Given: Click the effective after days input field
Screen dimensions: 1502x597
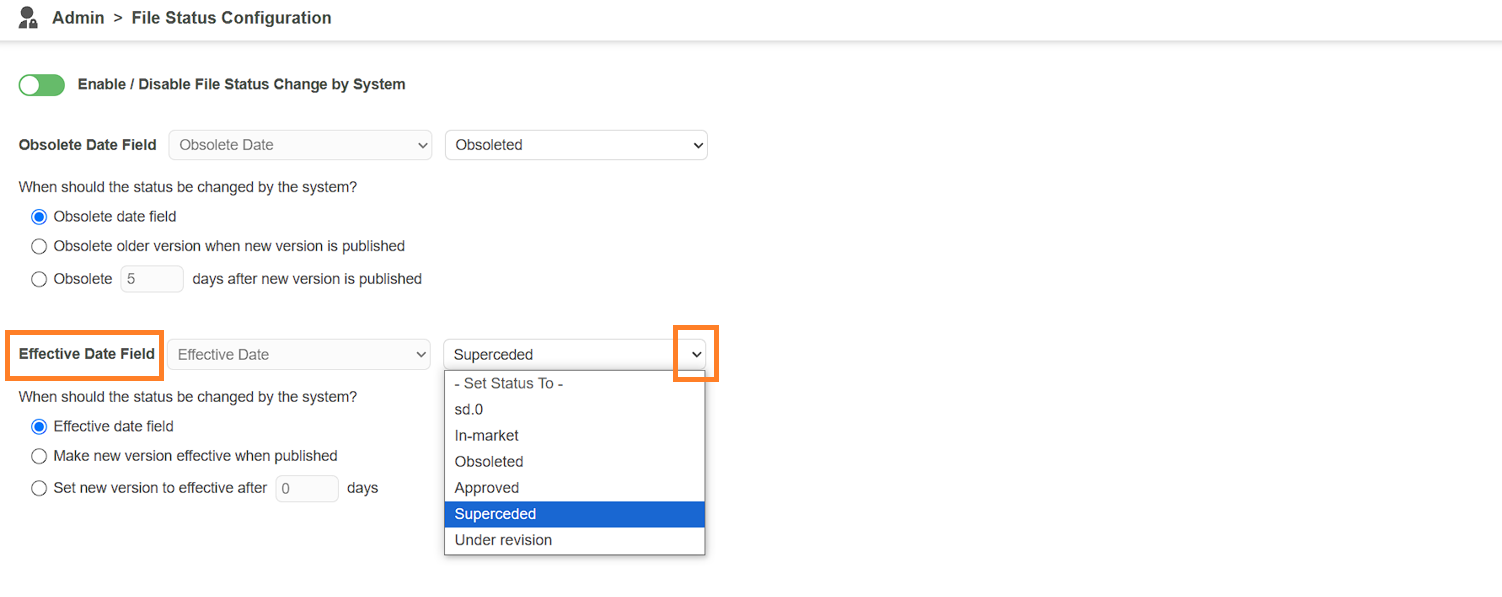Looking at the screenshot, I should [307, 489].
